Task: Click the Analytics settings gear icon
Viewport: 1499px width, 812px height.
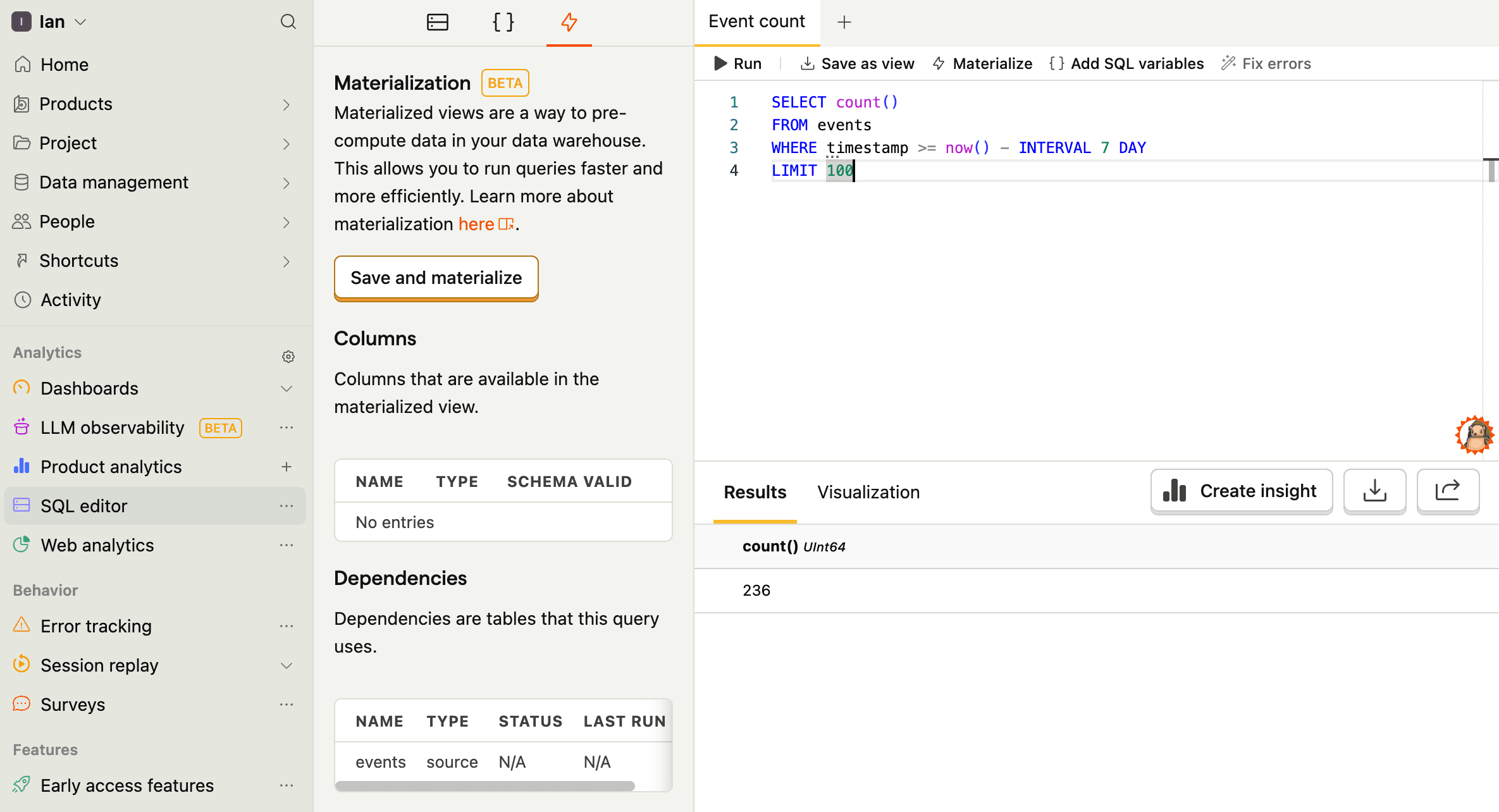Action: (288, 357)
